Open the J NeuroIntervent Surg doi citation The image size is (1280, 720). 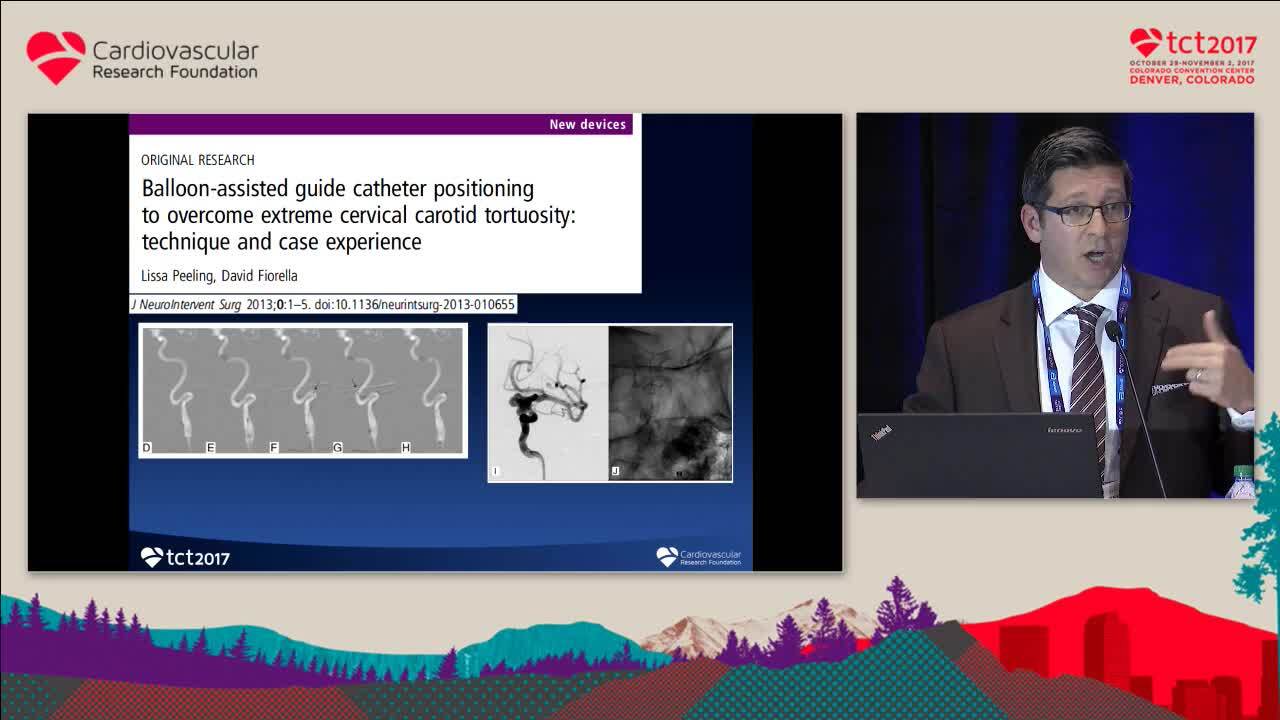(x=323, y=304)
